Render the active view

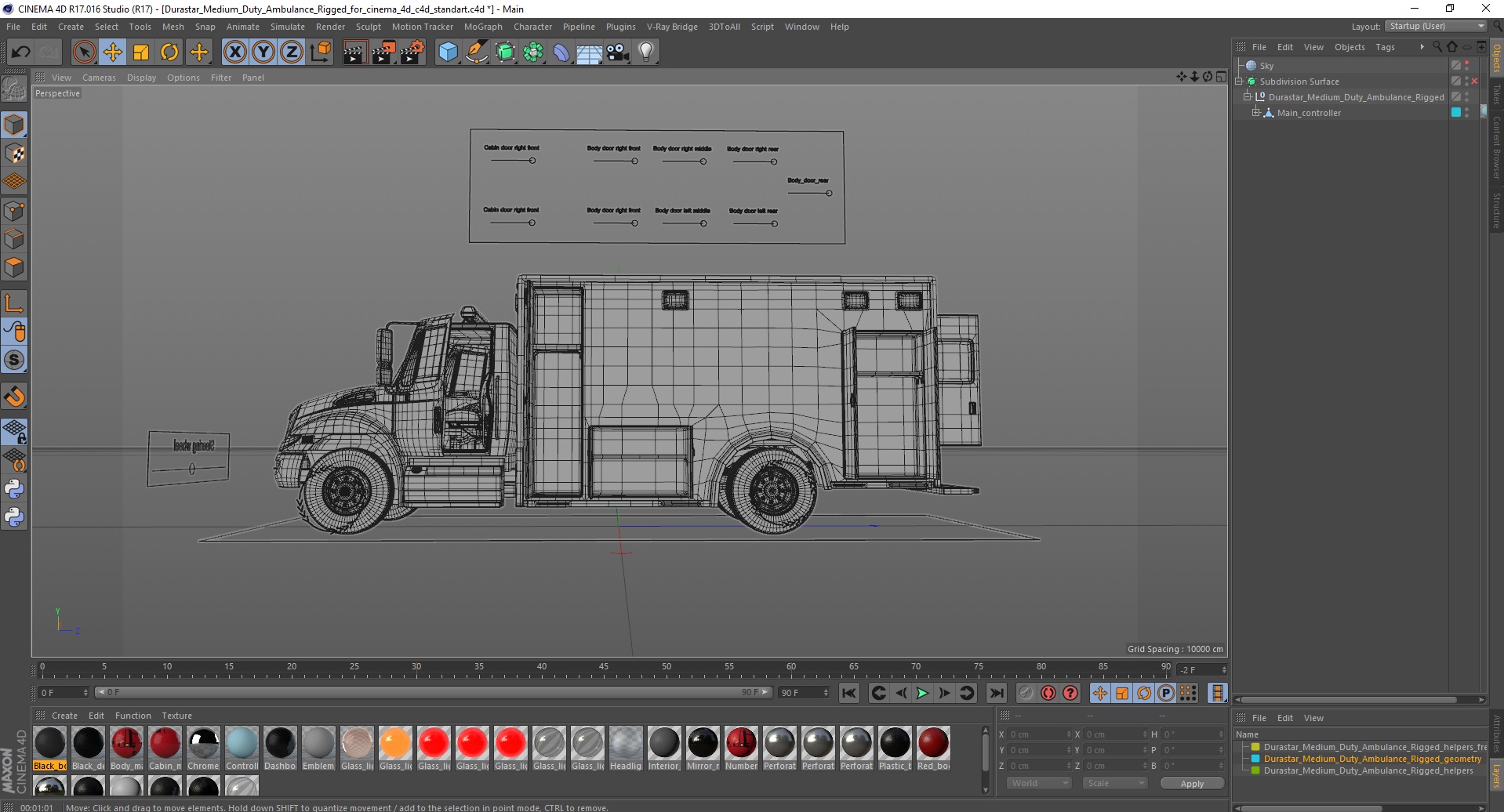point(354,53)
